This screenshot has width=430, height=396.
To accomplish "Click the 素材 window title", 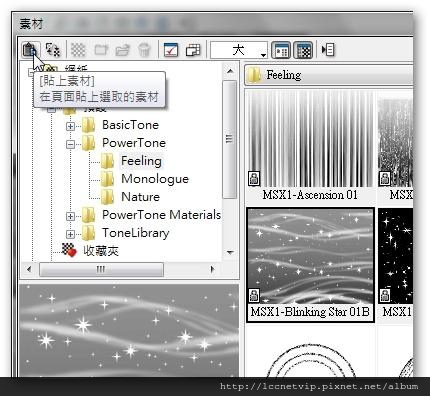I will (x=31, y=24).
